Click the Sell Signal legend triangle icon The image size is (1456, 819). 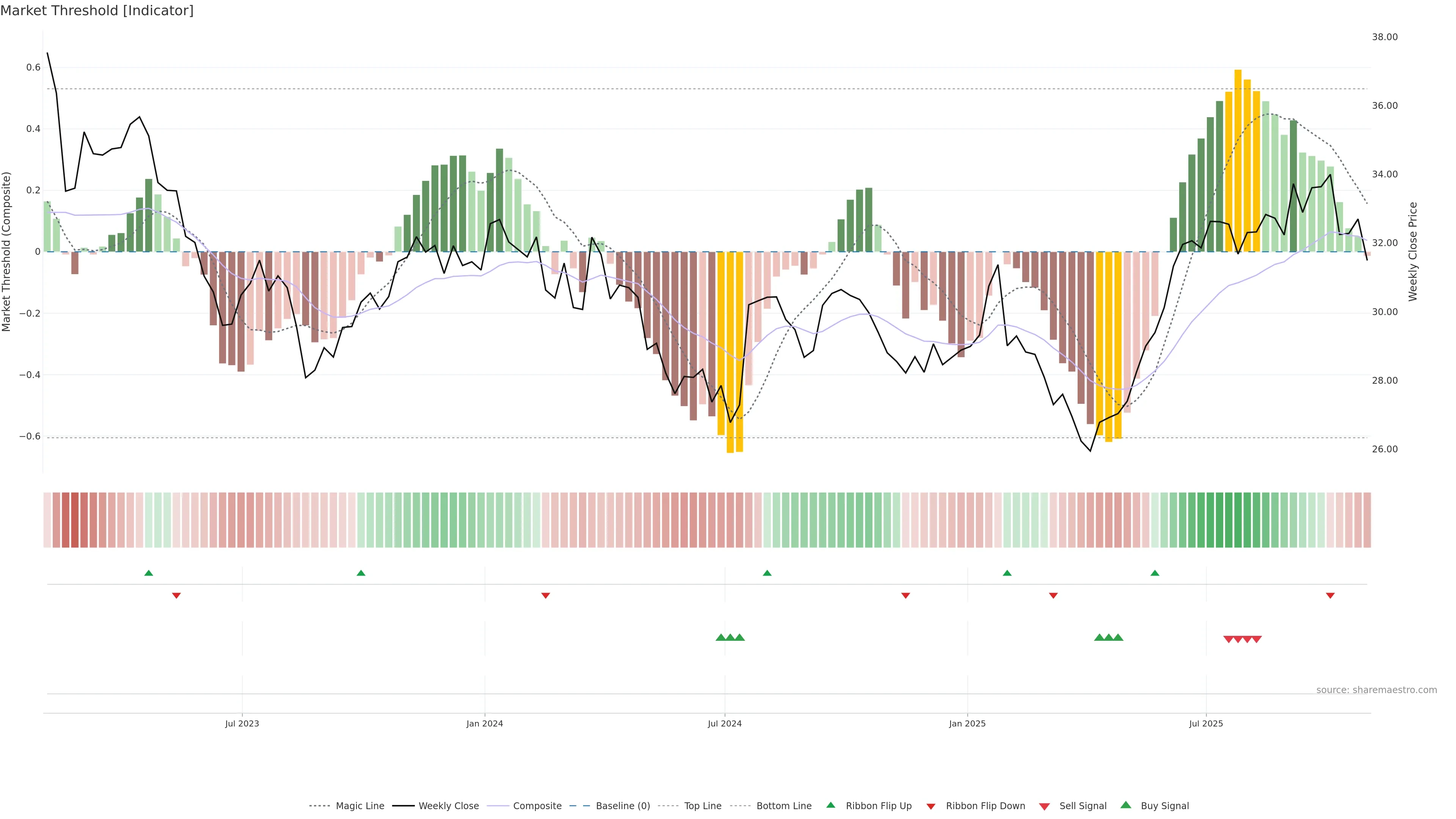1044,806
